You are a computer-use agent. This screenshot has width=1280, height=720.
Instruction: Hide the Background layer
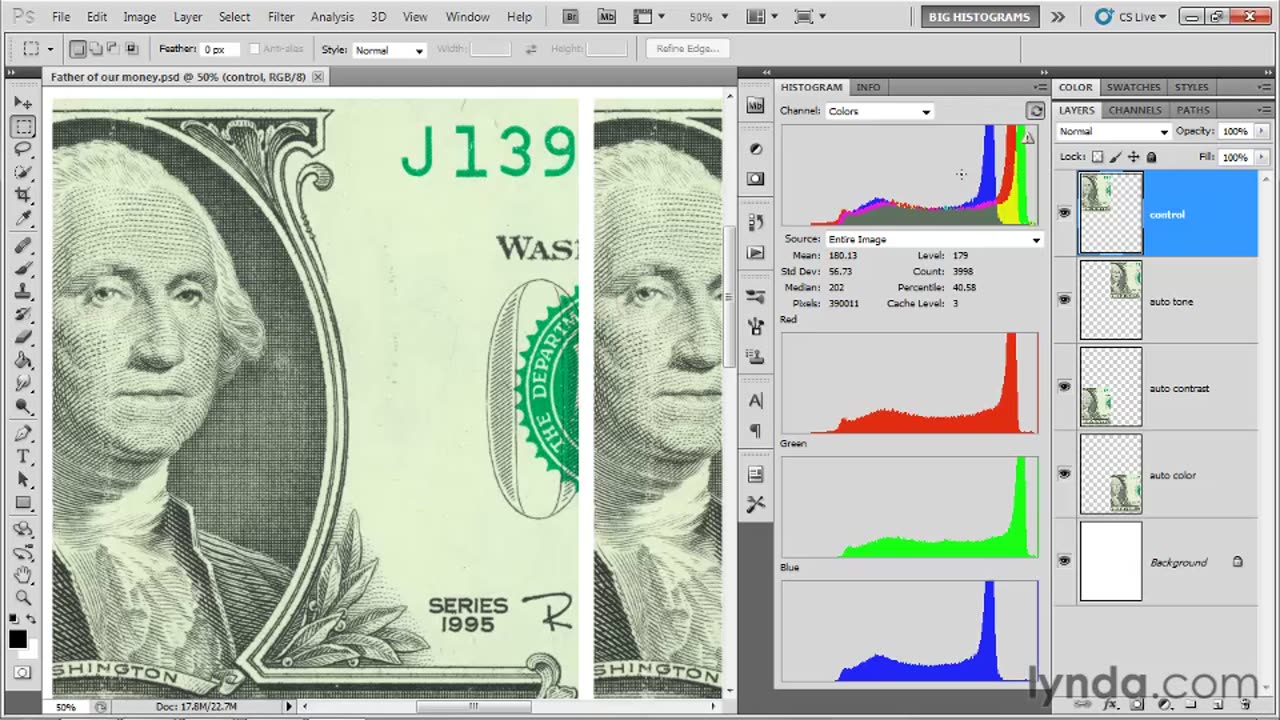tap(1064, 561)
